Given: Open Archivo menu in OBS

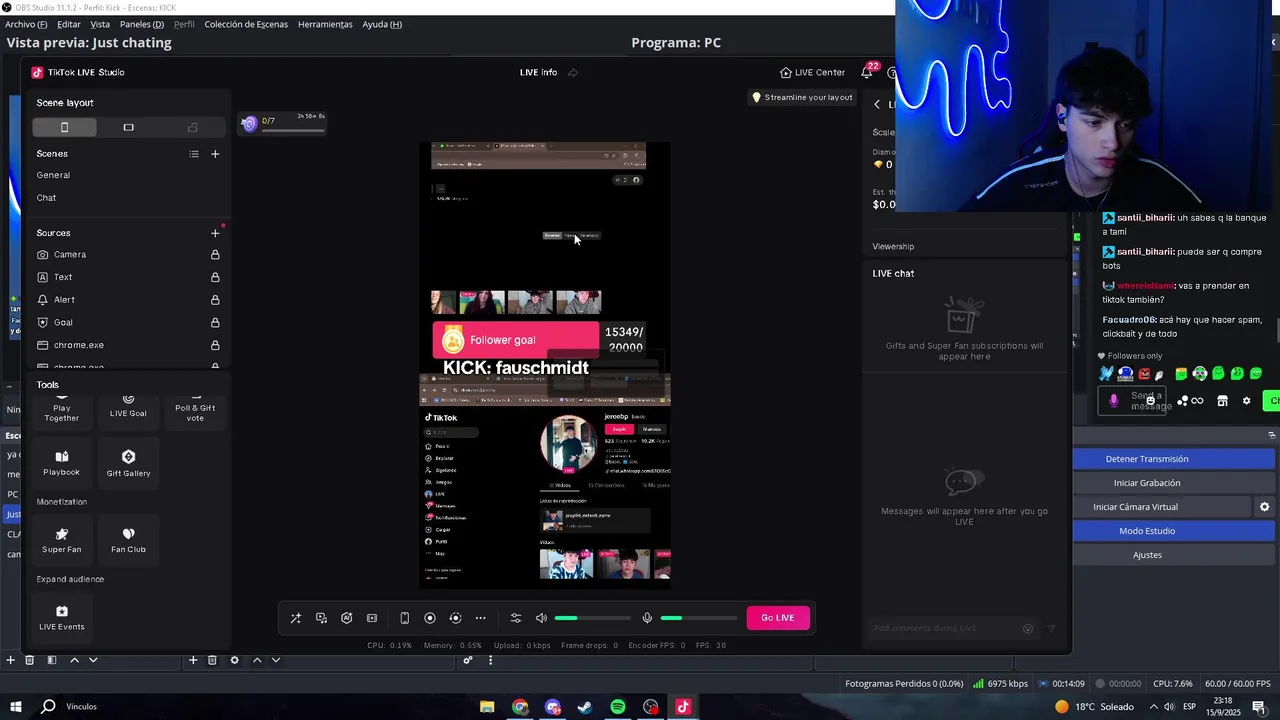Looking at the screenshot, I should (26, 24).
